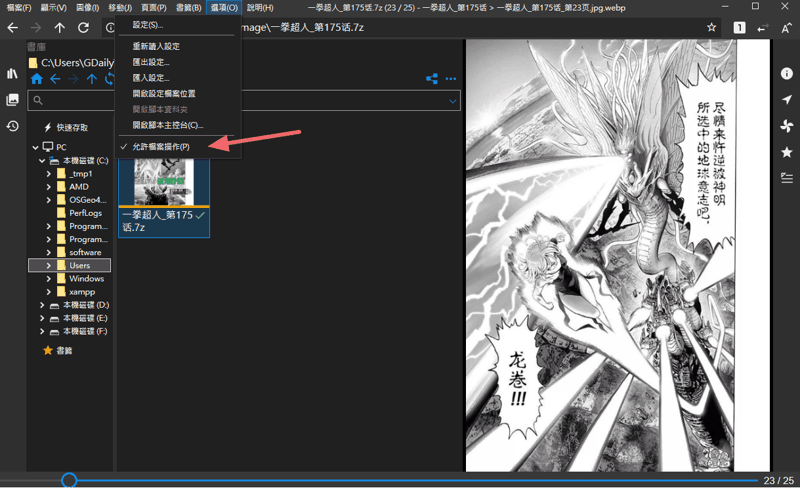Viewport: 800px width, 490px height.
Task: Change reading direction with the arrows icon
Action: pyautogui.click(x=763, y=28)
